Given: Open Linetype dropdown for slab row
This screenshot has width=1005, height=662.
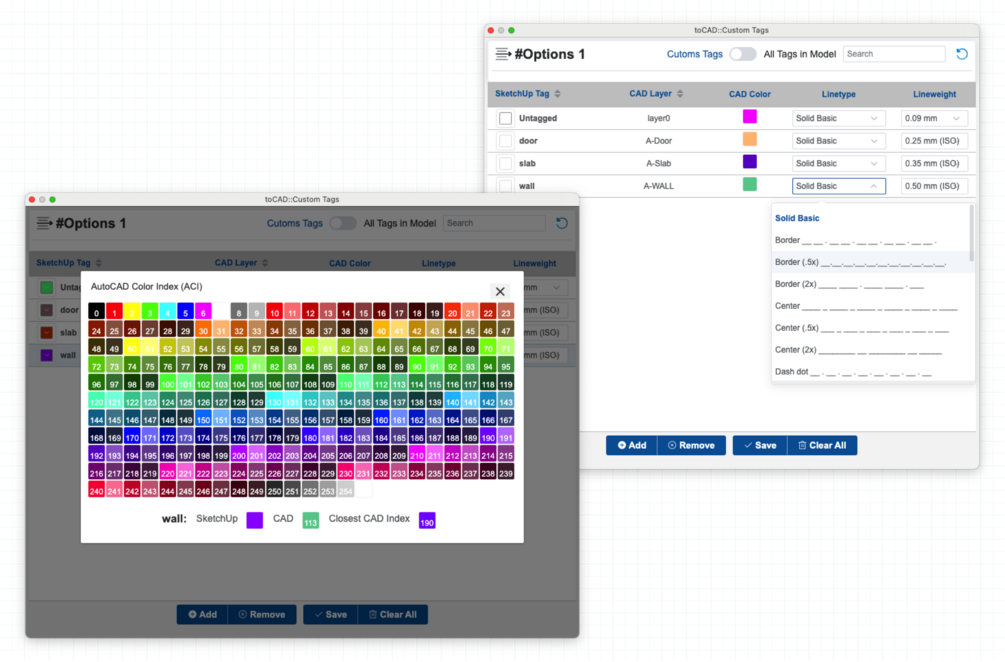Looking at the screenshot, I should (838, 163).
